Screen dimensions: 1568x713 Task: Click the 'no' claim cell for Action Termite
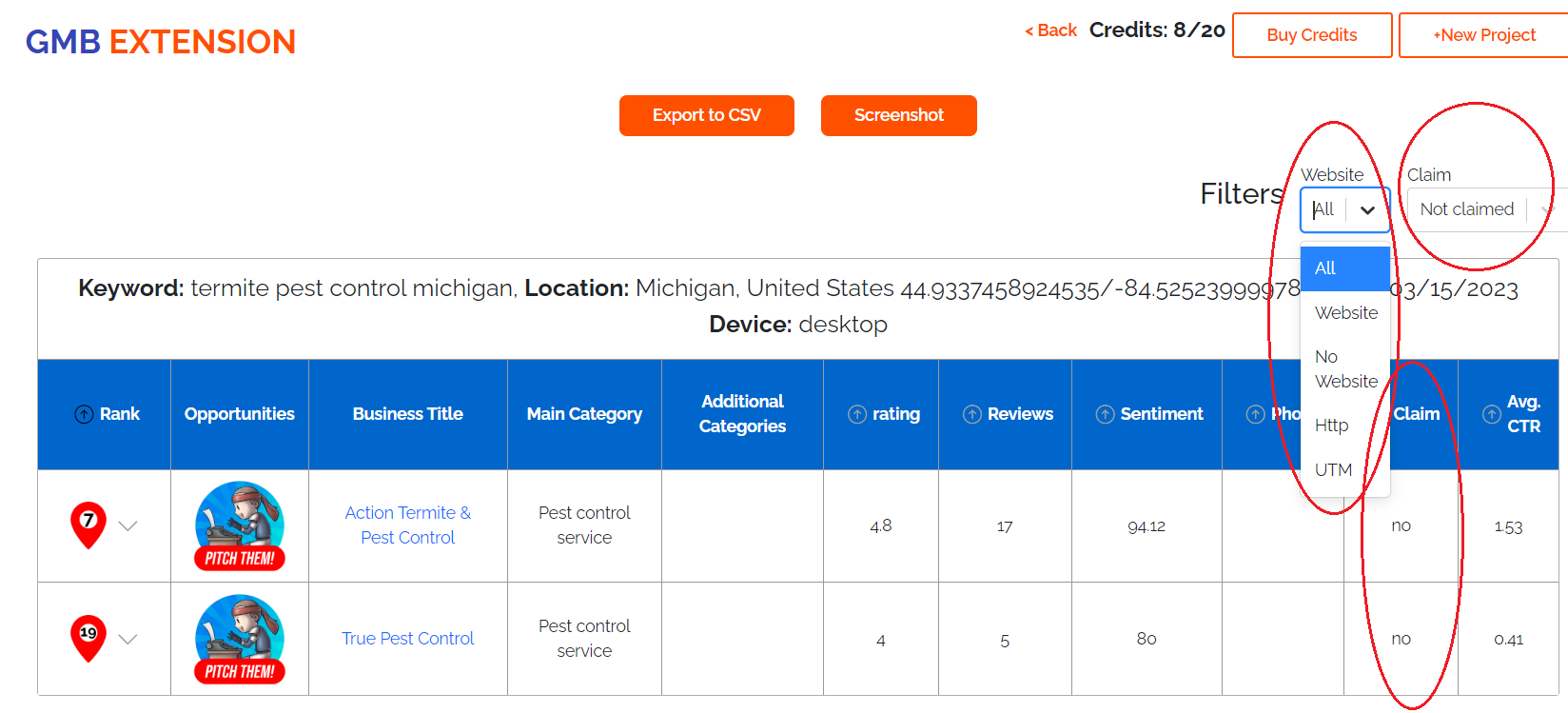[1401, 526]
